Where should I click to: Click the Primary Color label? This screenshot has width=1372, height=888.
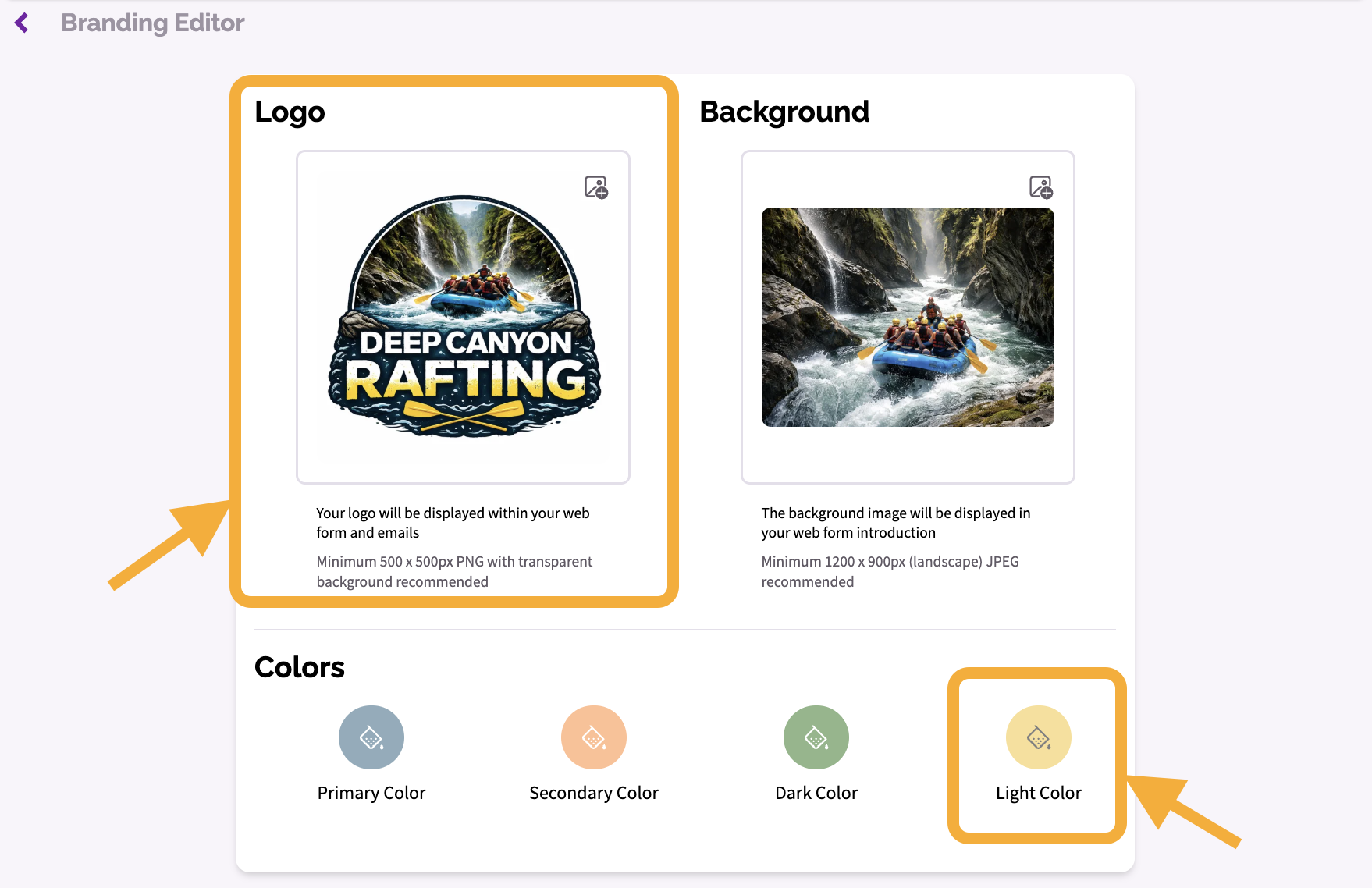tap(371, 793)
